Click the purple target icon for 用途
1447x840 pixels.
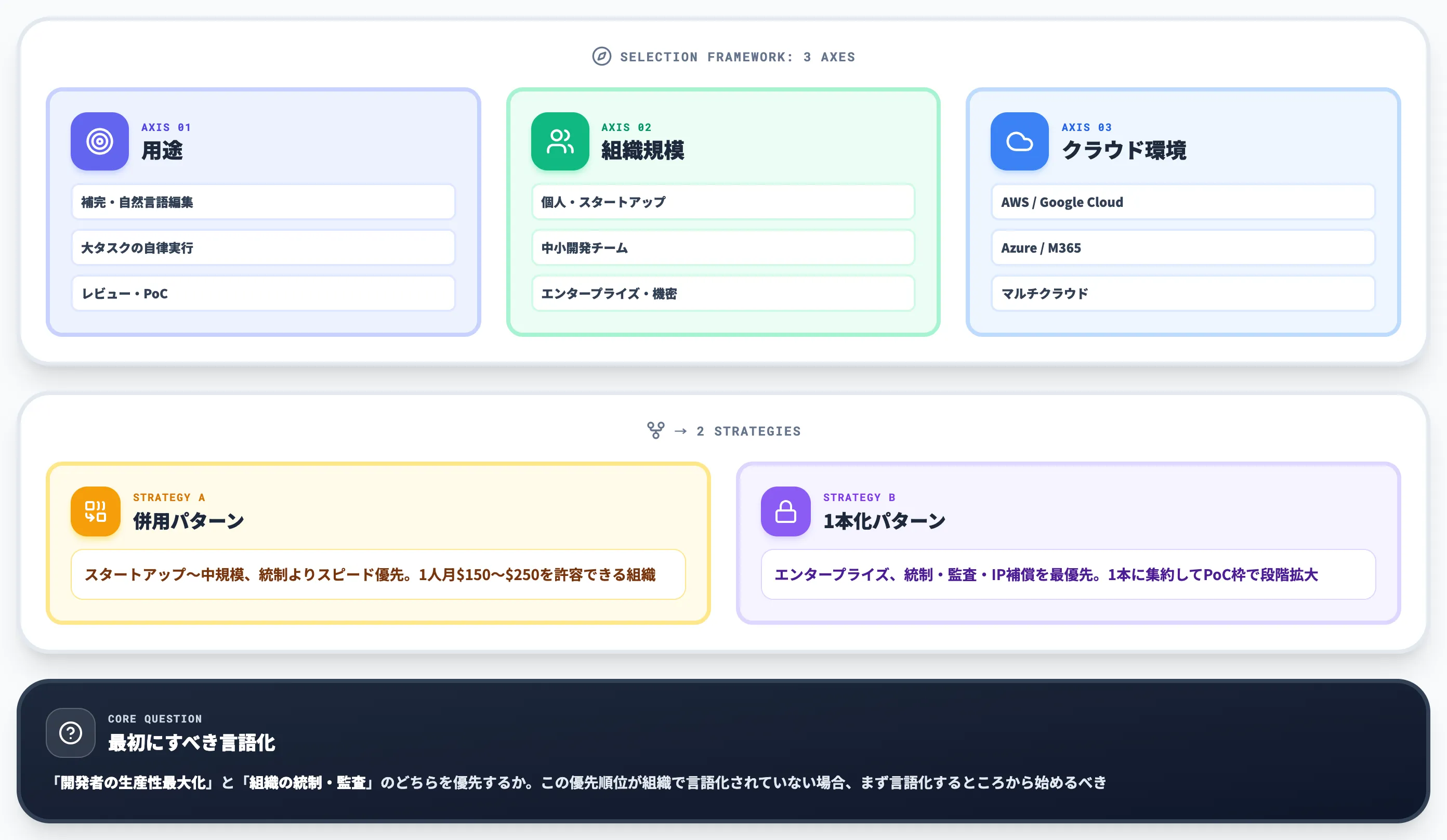tap(99, 141)
